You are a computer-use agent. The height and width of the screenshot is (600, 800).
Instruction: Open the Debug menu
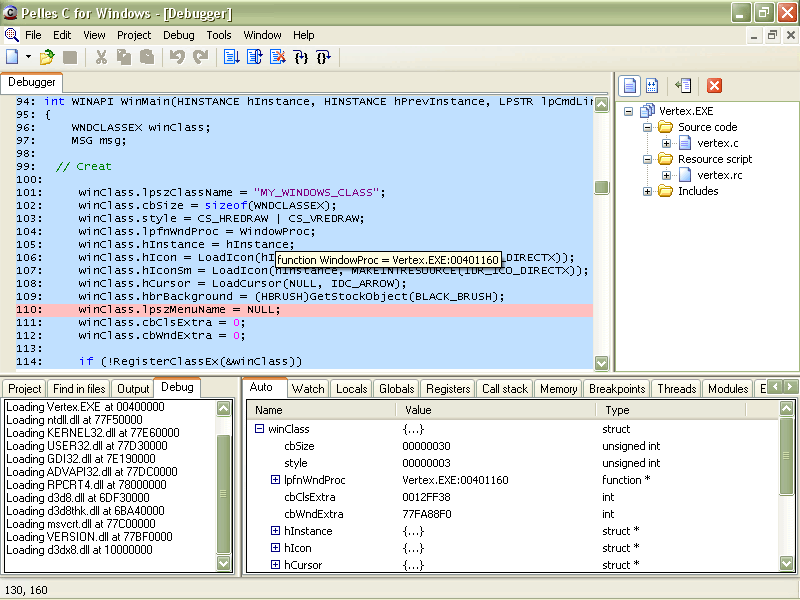(178, 35)
